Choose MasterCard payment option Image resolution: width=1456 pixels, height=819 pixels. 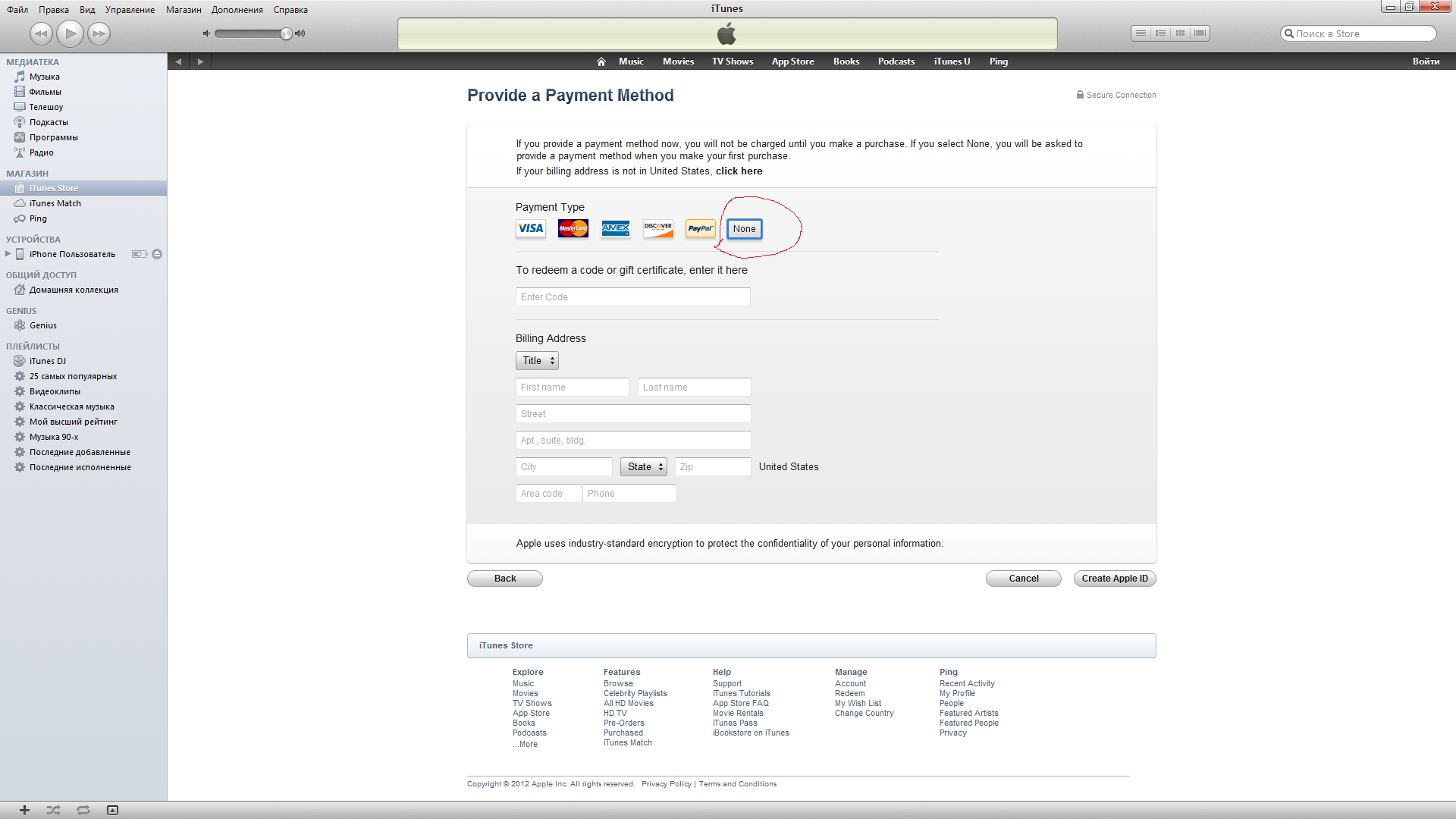click(x=573, y=228)
